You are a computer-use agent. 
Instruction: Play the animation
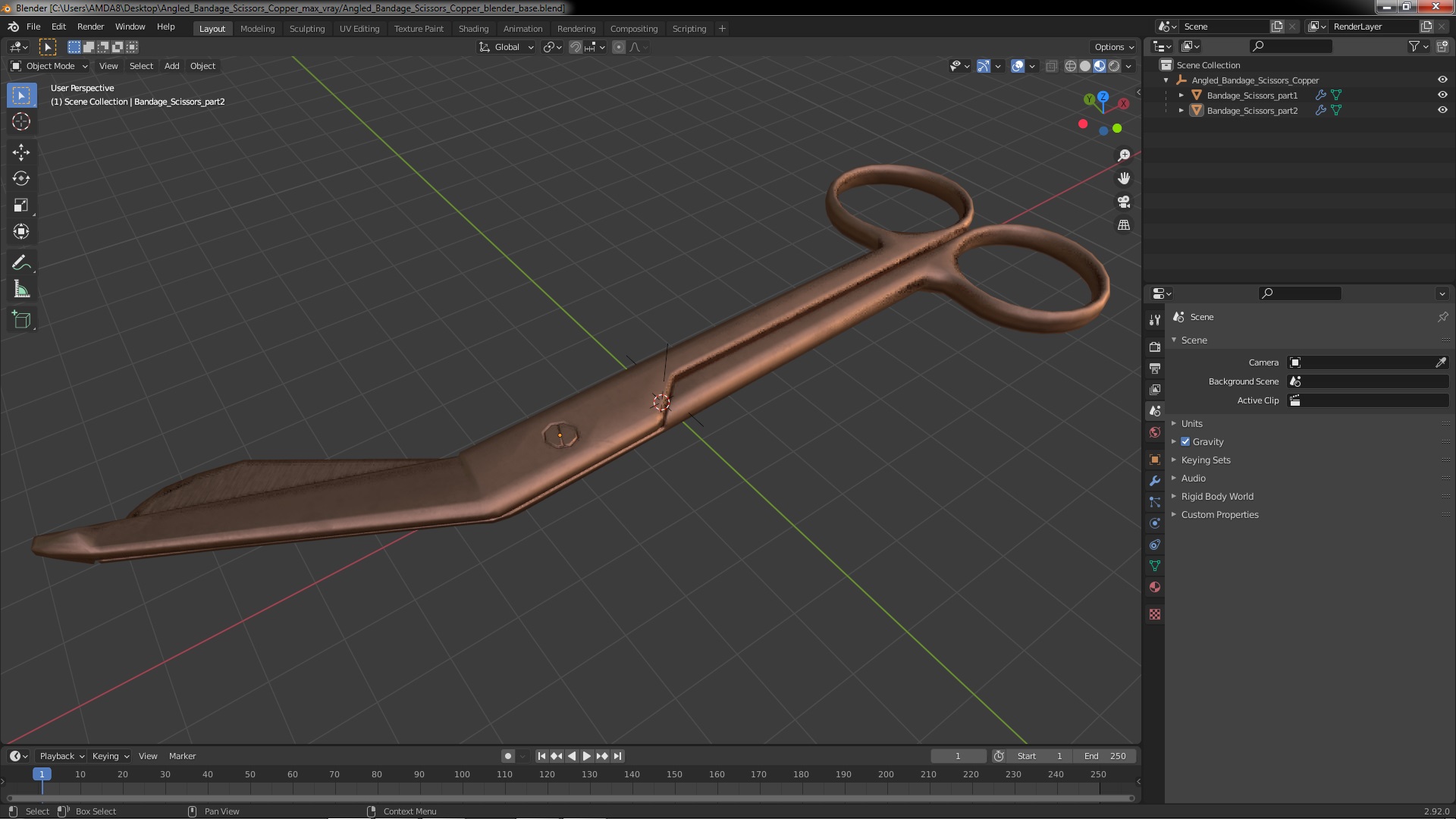pyautogui.click(x=586, y=756)
